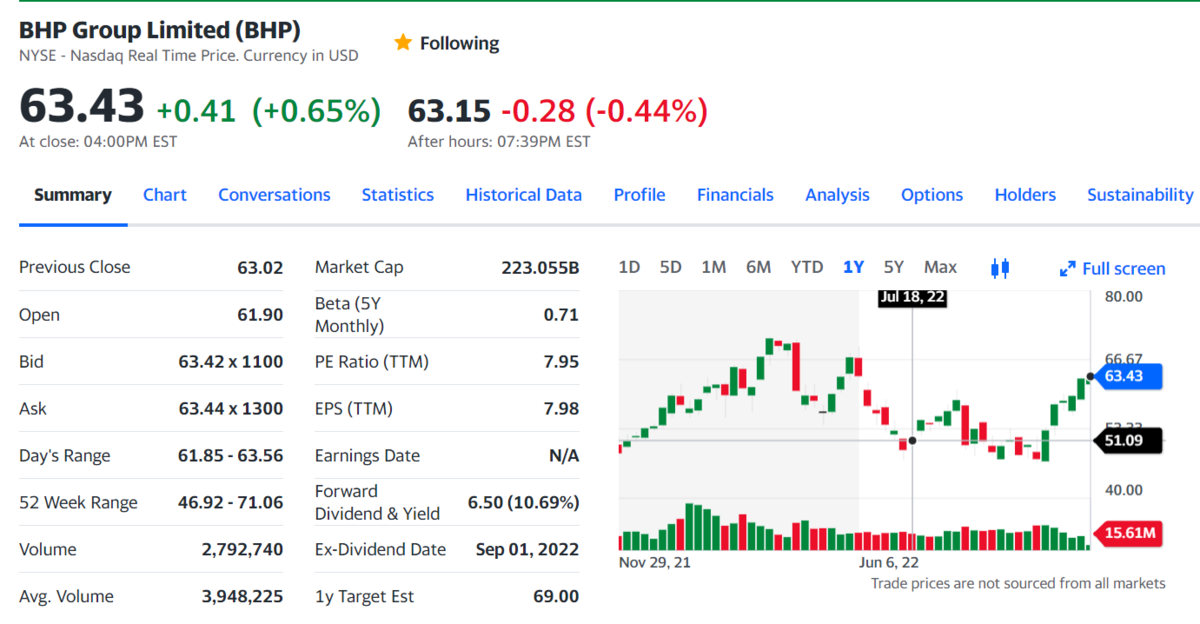Click the Nov 29, 21 axis date
The width and height of the screenshot is (1200, 624).
(x=655, y=562)
